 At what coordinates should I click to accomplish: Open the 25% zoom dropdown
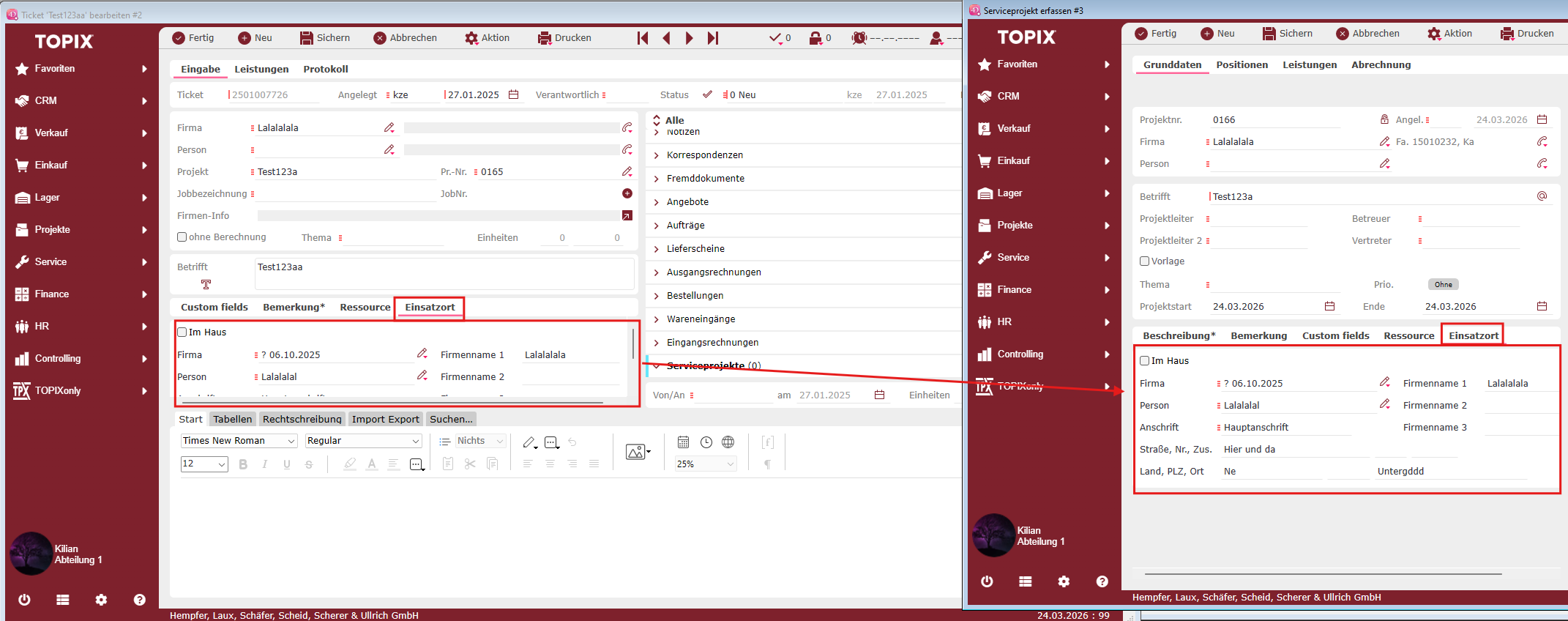pyautogui.click(x=706, y=464)
